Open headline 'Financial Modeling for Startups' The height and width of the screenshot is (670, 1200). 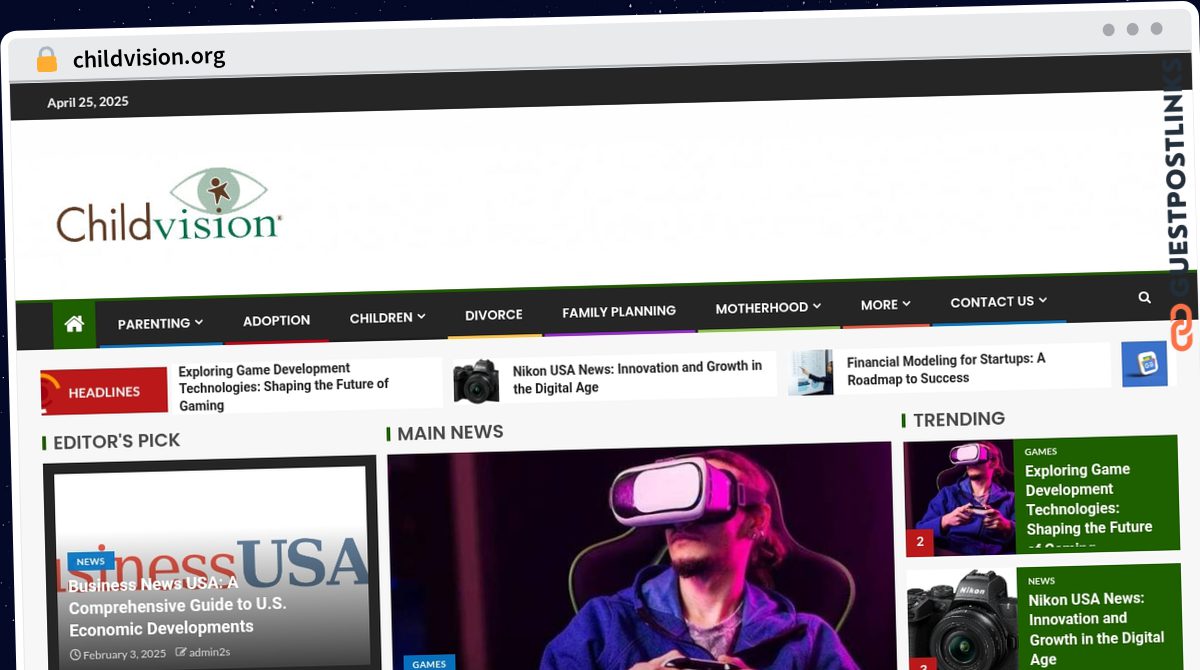click(946, 369)
